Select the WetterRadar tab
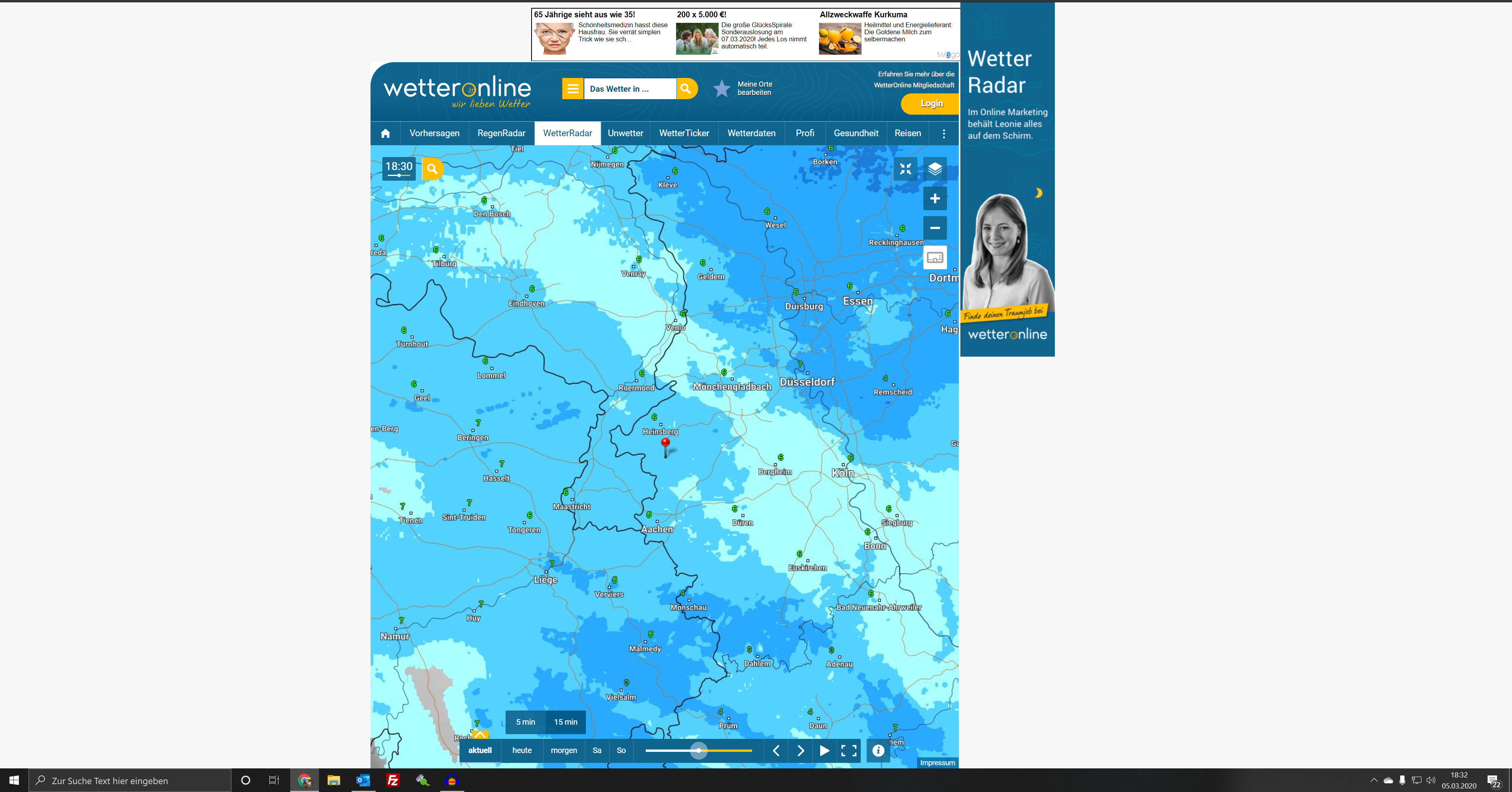This screenshot has width=1512, height=792. [x=567, y=133]
